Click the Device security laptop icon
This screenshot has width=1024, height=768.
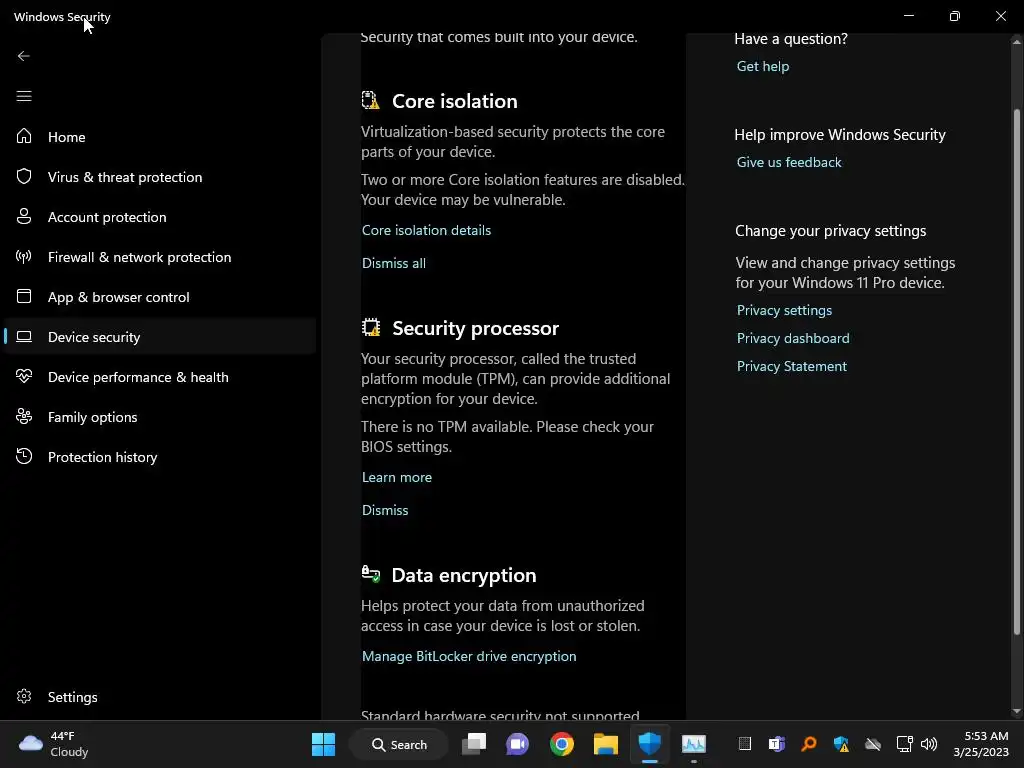point(24,337)
